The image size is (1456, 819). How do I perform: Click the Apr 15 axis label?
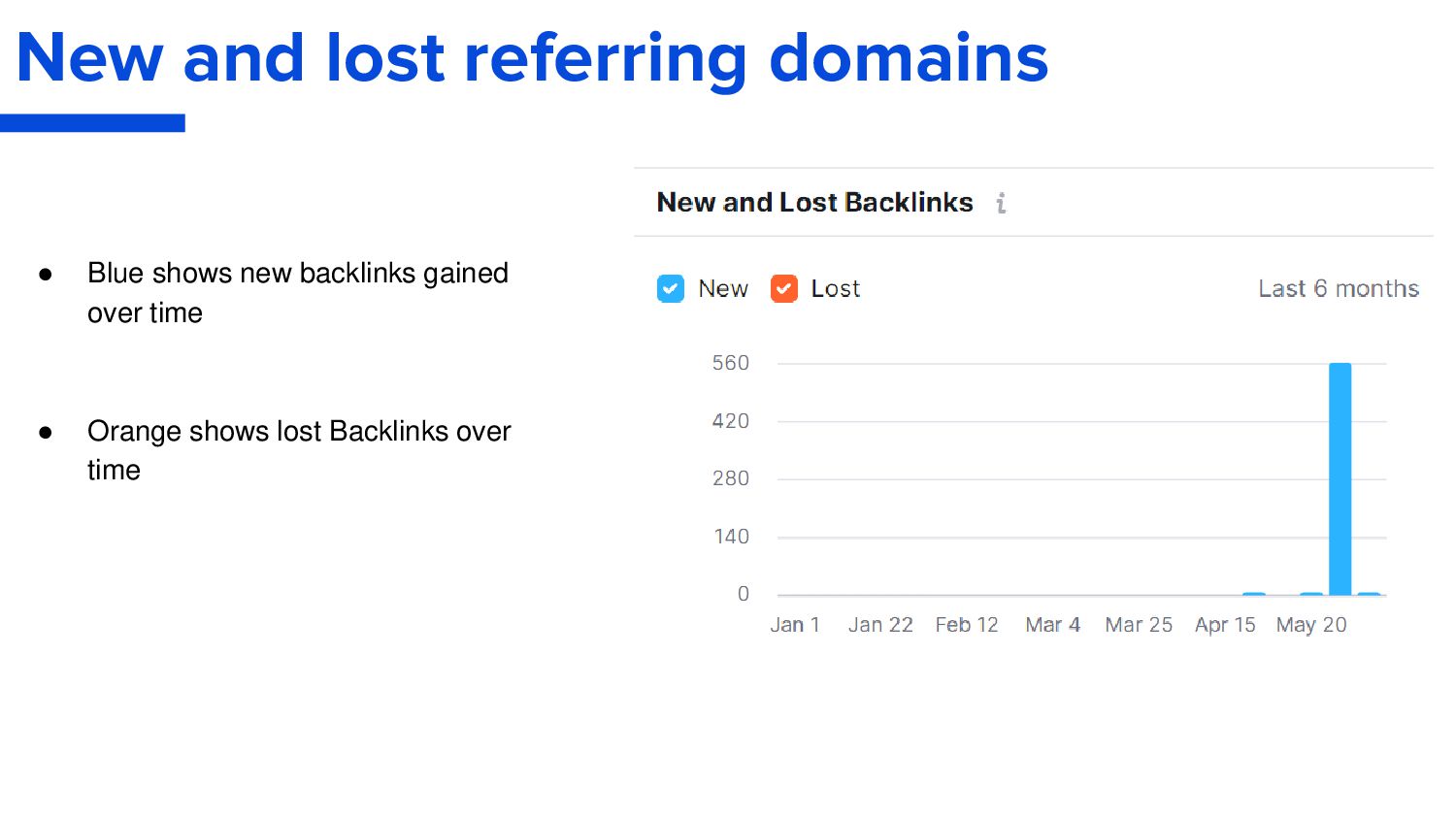[x=1225, y=625]
